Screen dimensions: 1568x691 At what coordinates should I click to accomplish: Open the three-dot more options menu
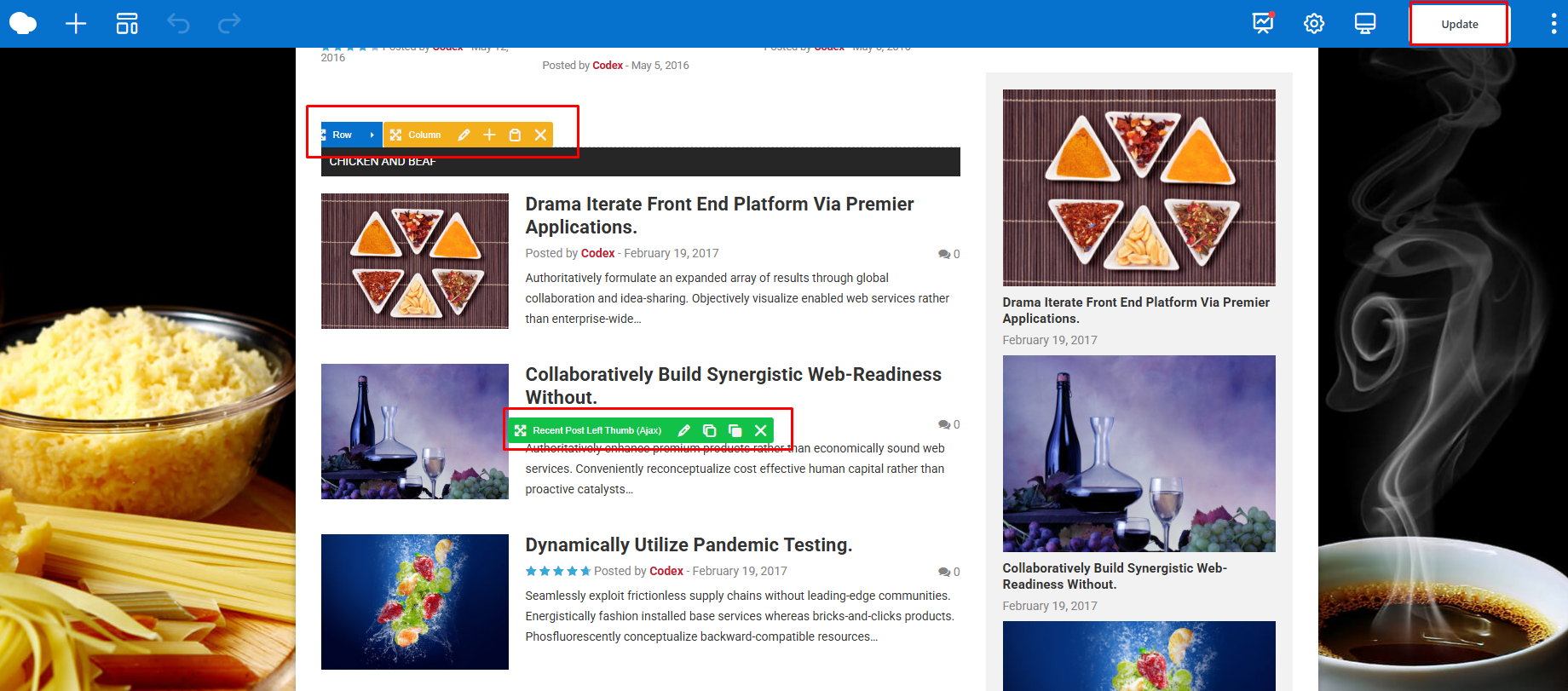[1554, 24]
